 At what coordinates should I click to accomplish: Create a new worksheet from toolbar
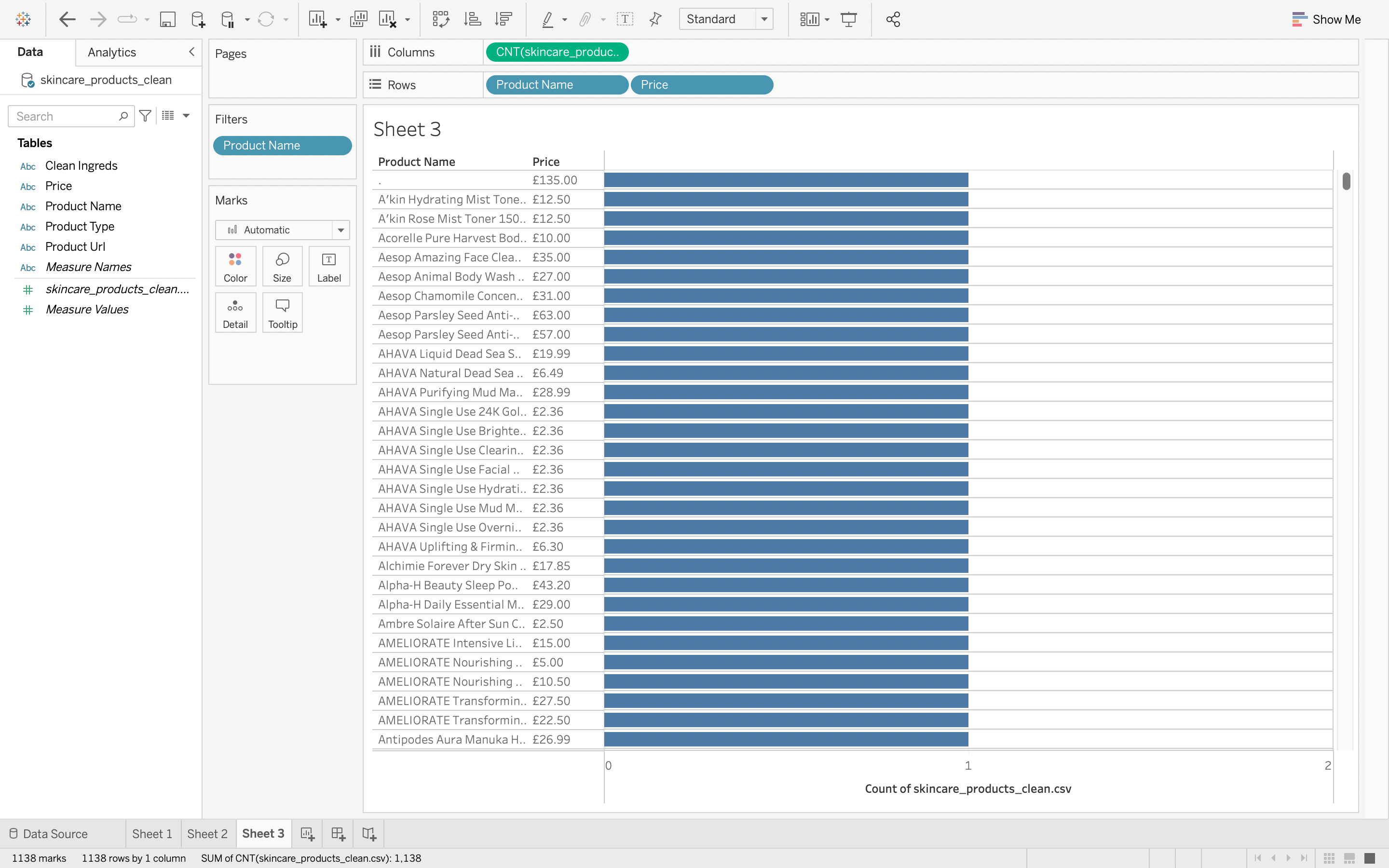317,19
